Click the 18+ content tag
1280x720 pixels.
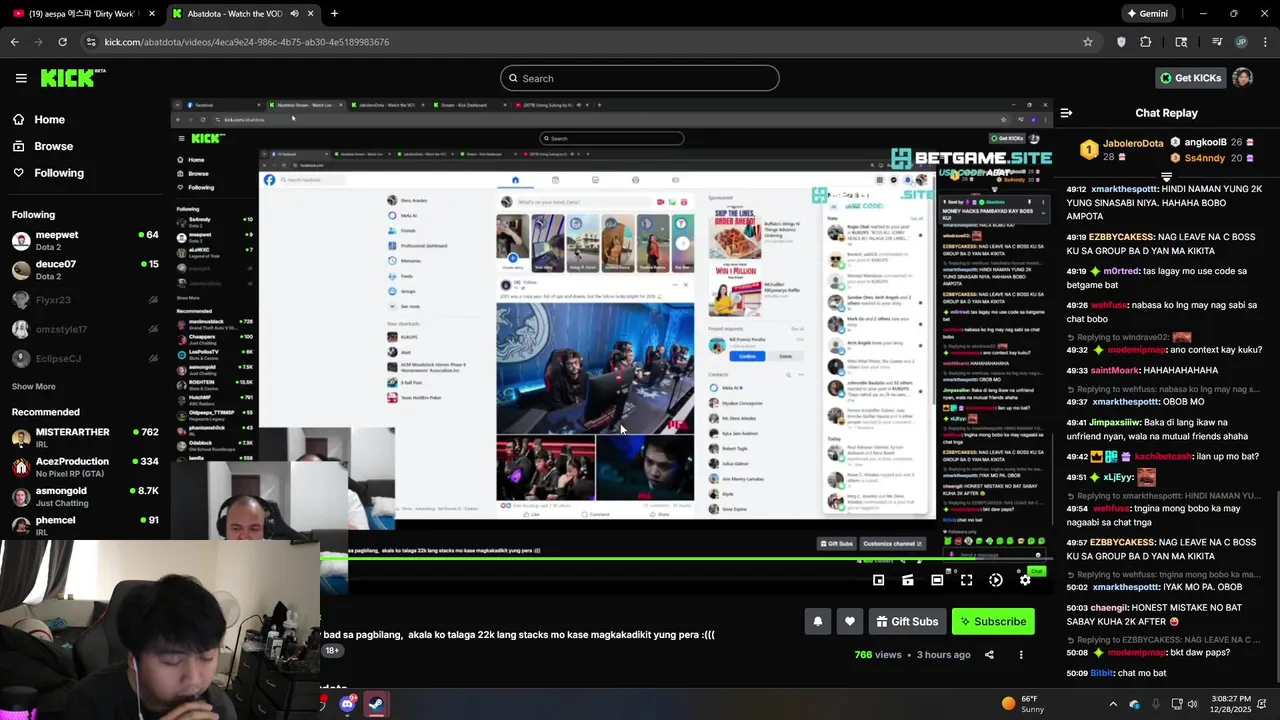pos(332,651)
